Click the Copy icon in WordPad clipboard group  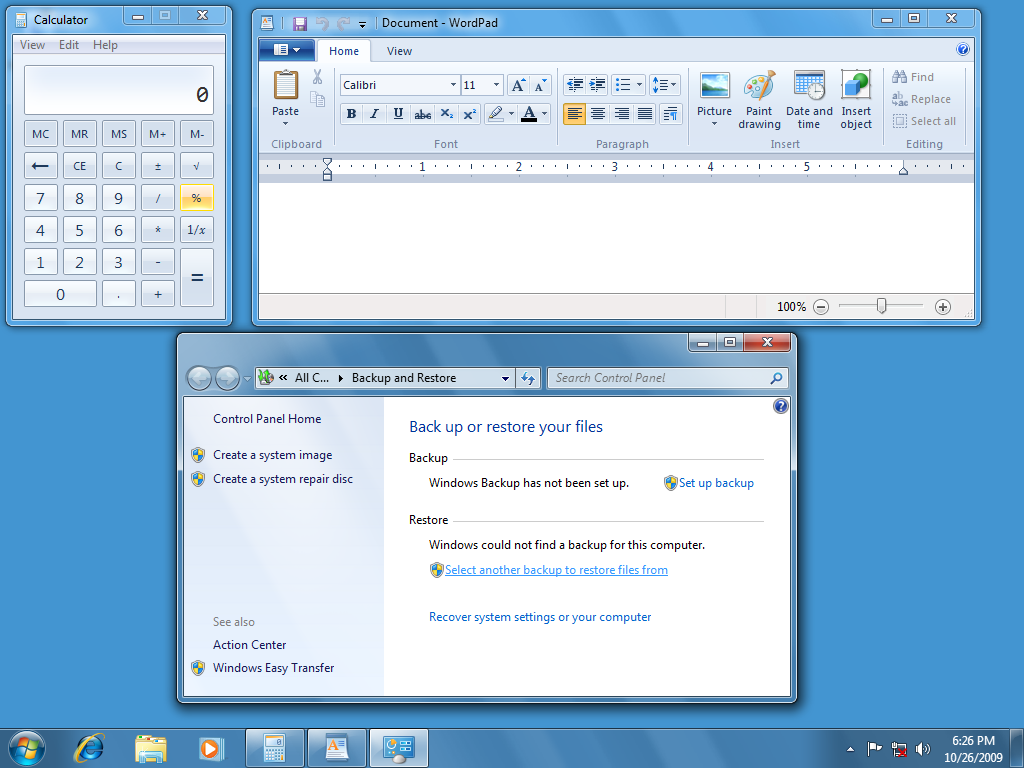tap(317, 99)
